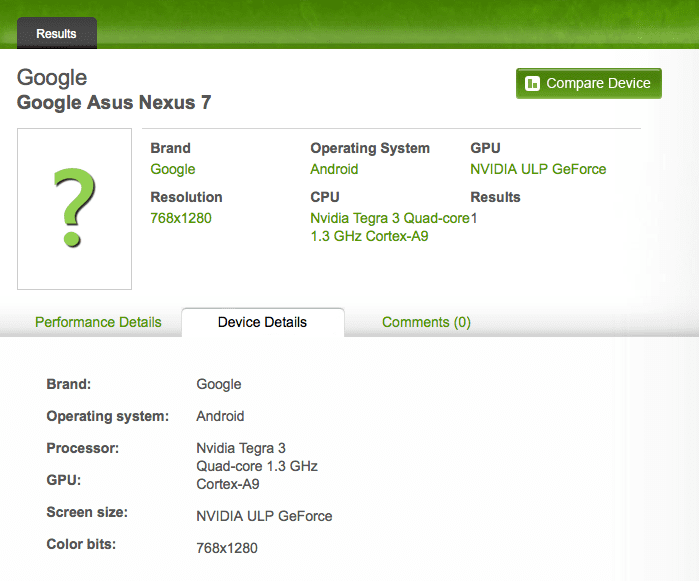Switch to Performance Details tab
The width and height of the screenshot is (699, 581).
pyautogui.click(x=98, y=322)
